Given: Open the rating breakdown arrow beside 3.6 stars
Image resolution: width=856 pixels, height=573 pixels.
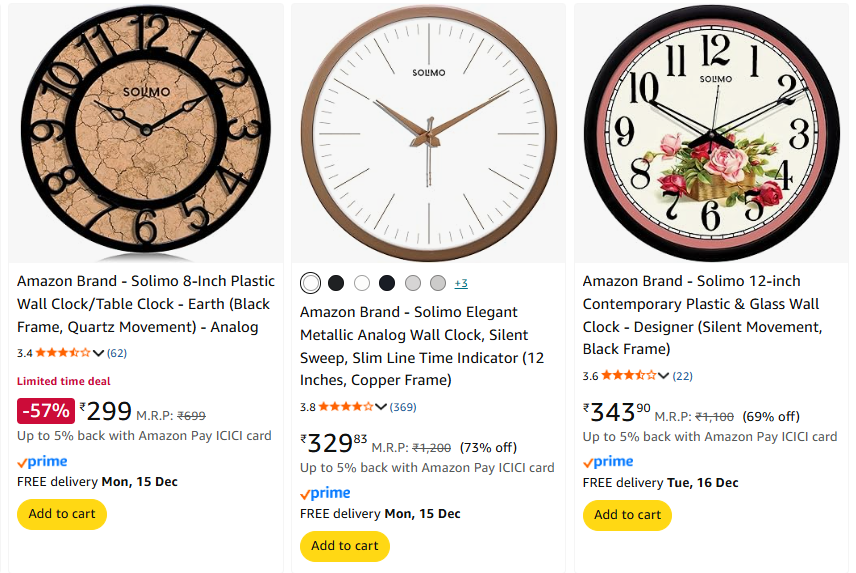Looking at the screenshot, I should point(664,376).
